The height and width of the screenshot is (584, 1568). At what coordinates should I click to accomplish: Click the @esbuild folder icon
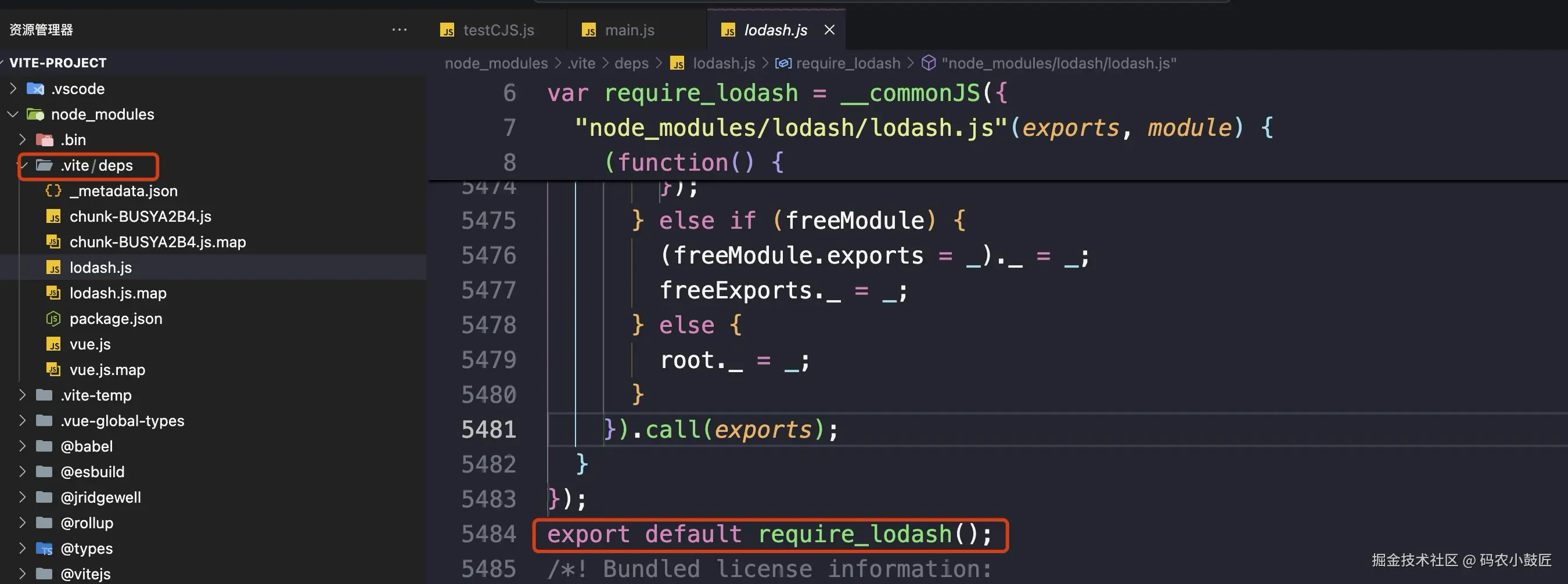click(x=44, y=472)
